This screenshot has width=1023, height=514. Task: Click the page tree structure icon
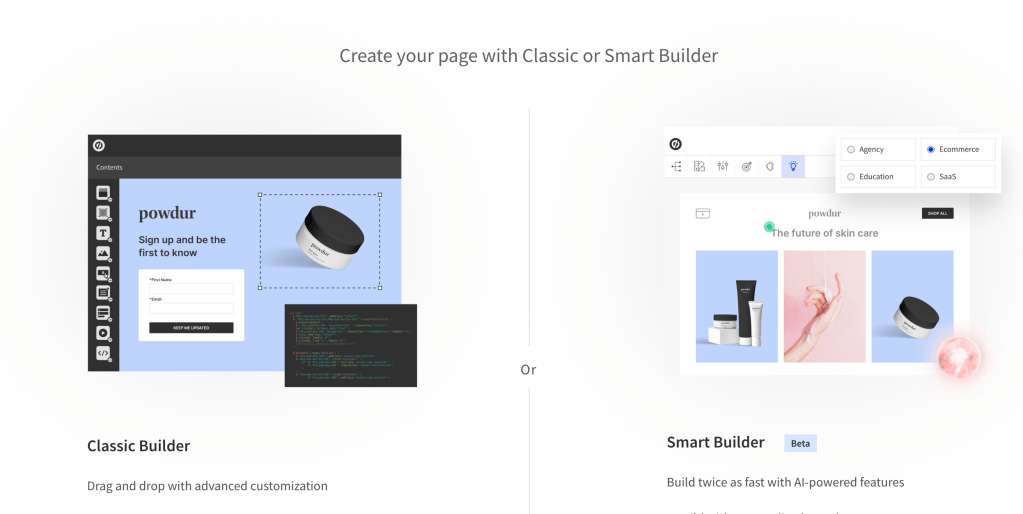click(x=676, y=166)
